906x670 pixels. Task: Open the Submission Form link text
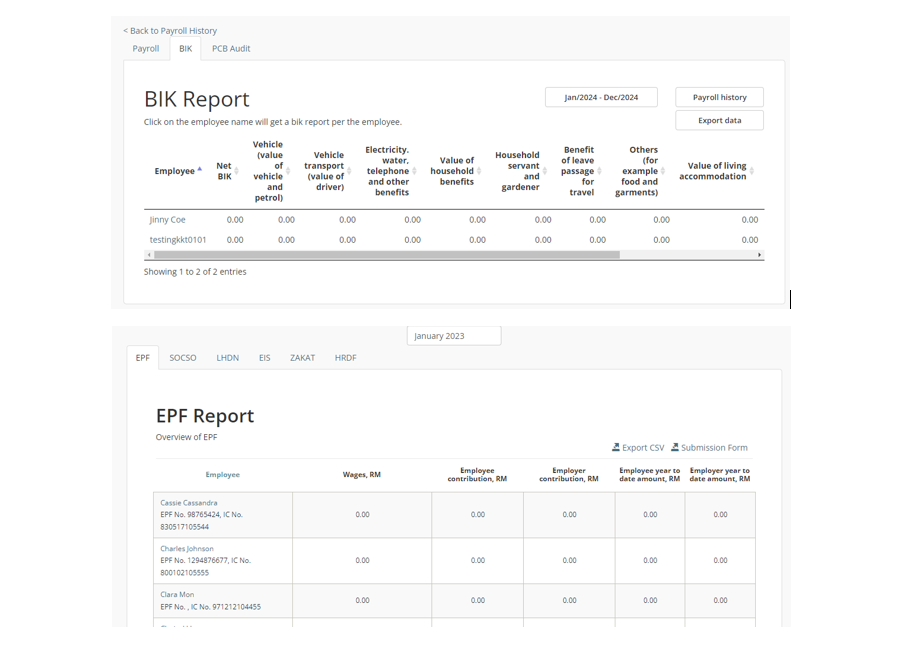coord(714,448)
